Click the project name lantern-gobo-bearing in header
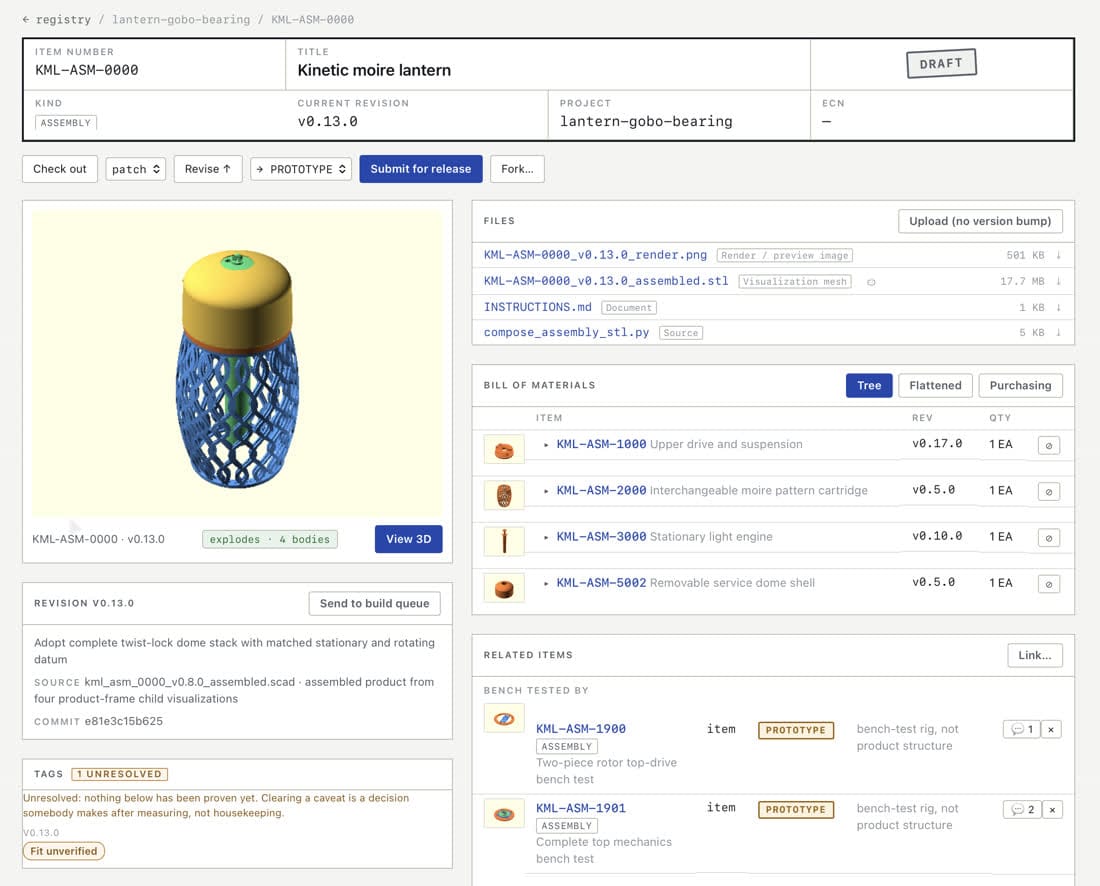 click(646, 122)
